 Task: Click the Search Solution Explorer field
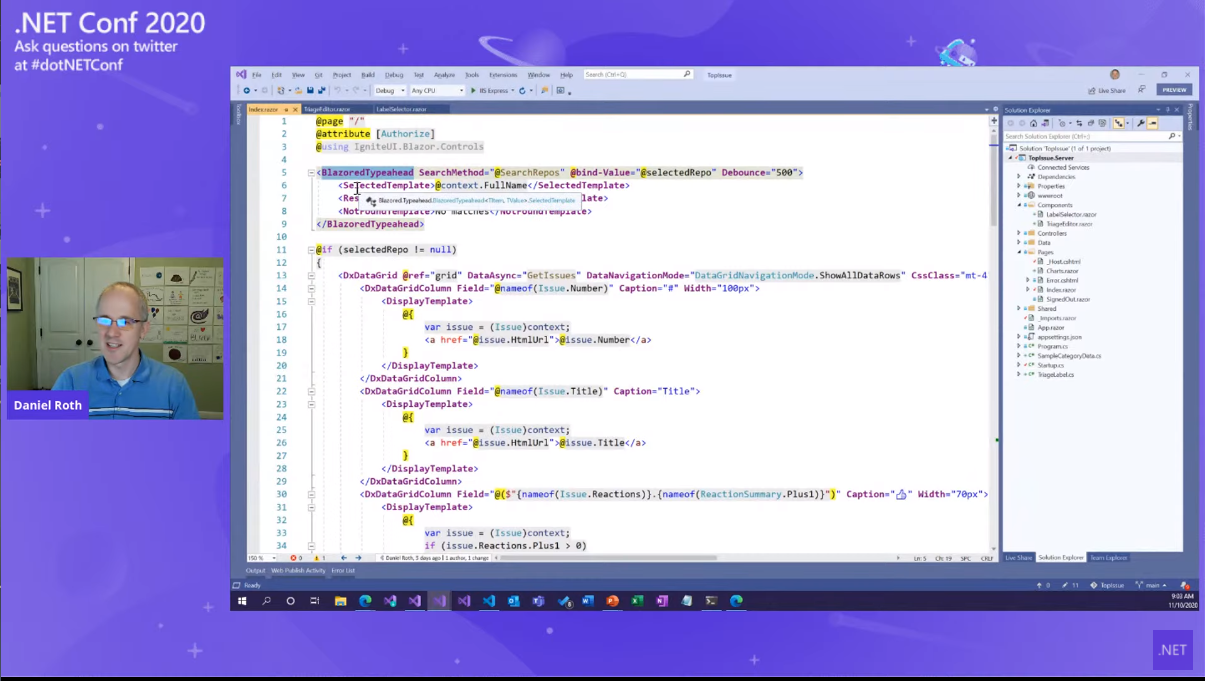click(1085, 136)
